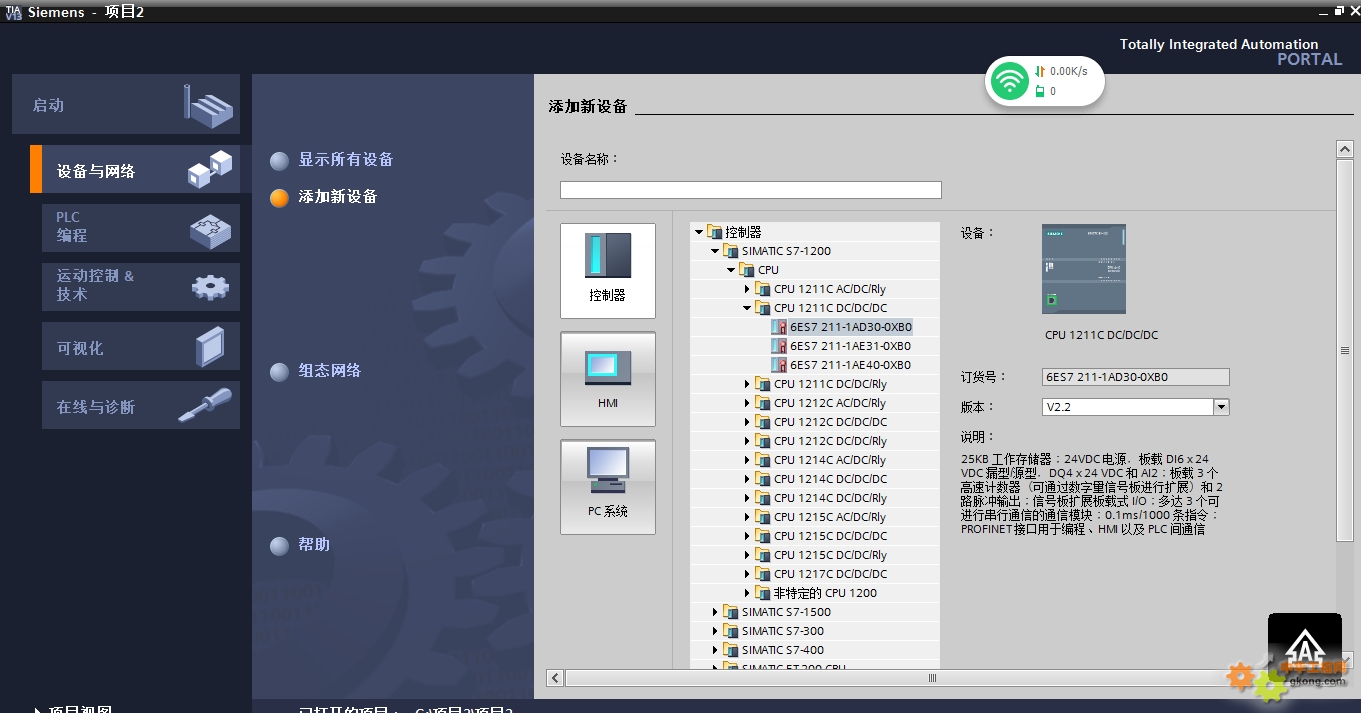Click the CPU 1214C DC/DC/Rly folder icon
This screenshot has height=713, width=1361.
point(762,498)
